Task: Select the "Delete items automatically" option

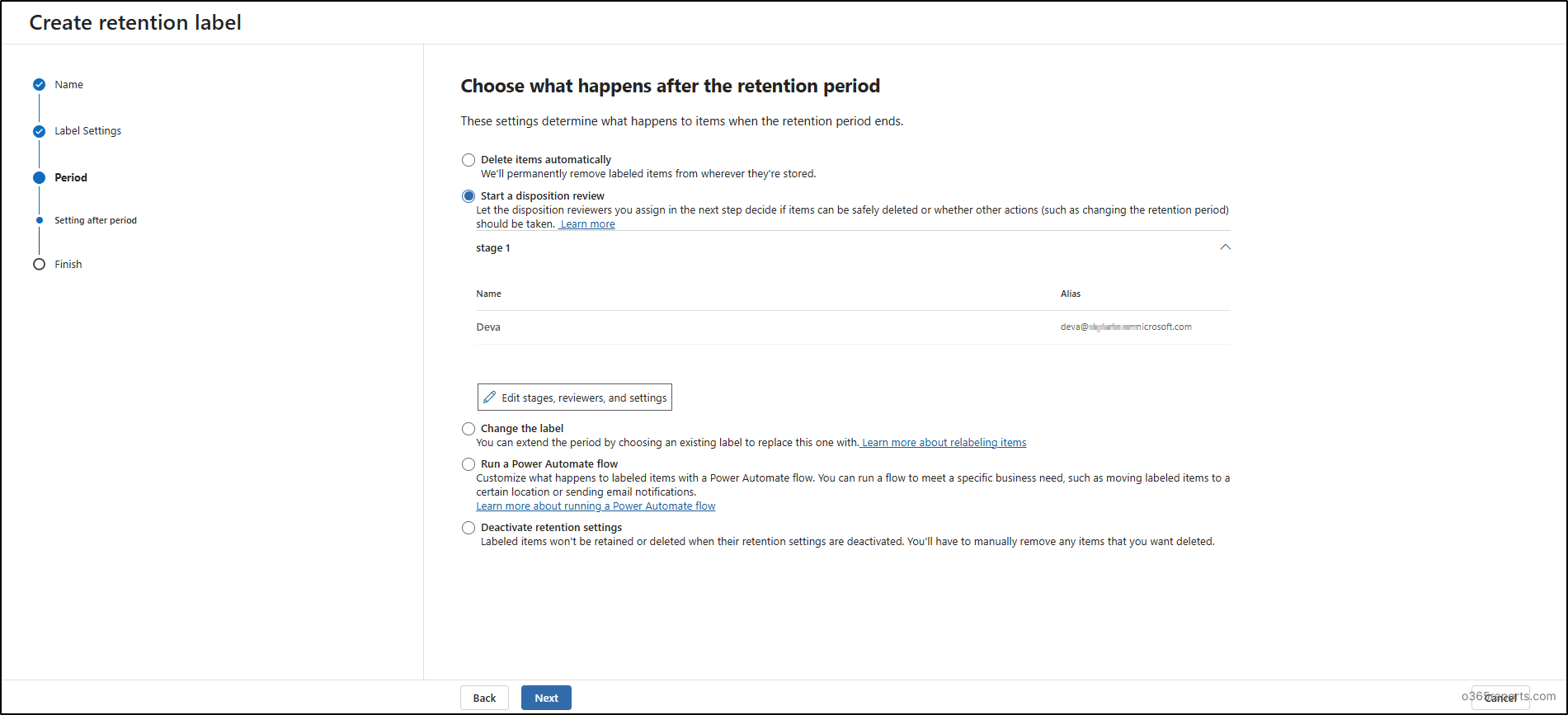Action: 469,160
